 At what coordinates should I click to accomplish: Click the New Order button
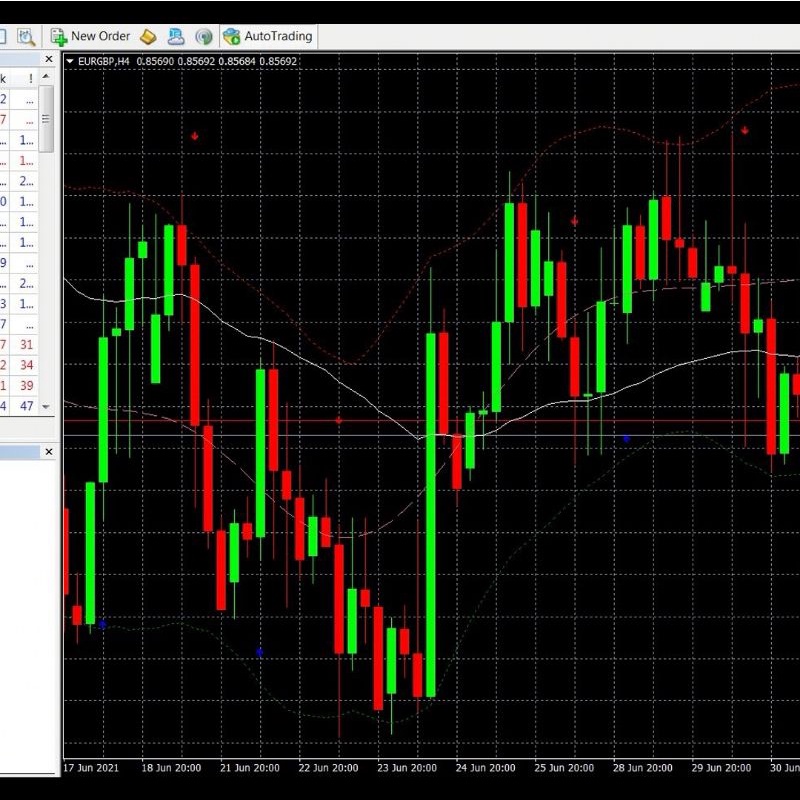point(90,36)
